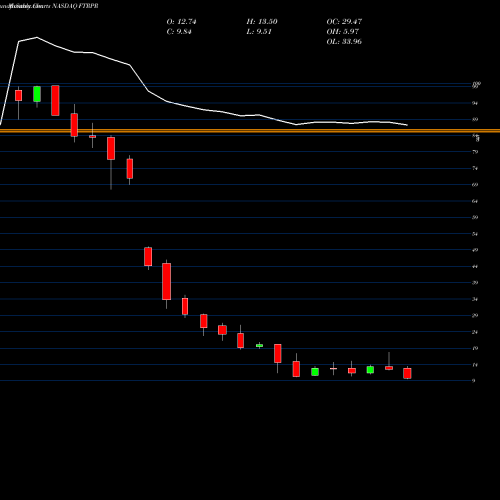Click the price axis label 69
500x500 pixels.
475,185
